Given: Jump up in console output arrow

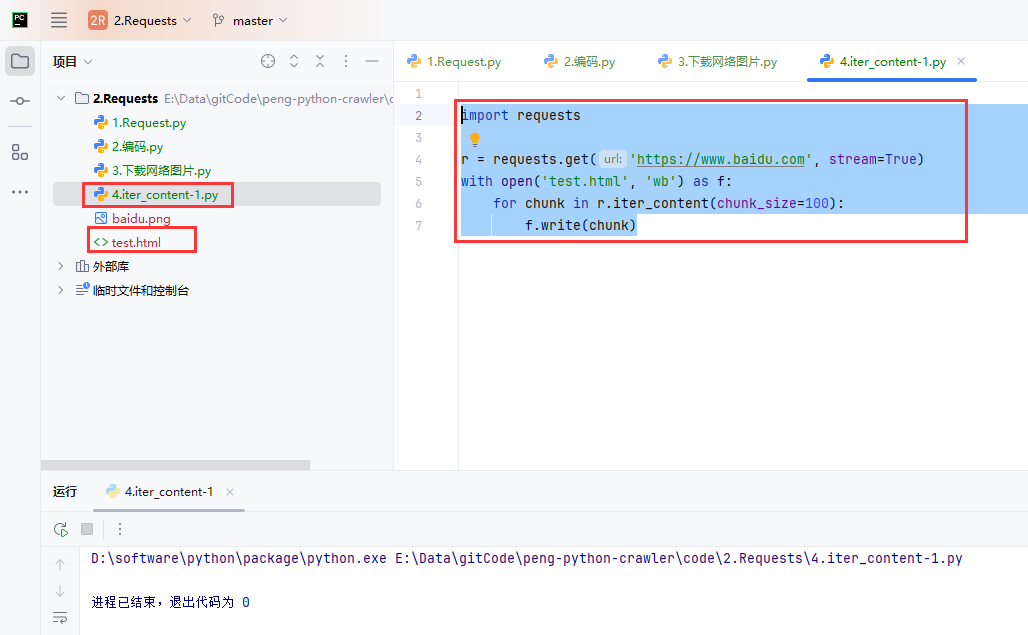Looking at the screenshot, I should click(60, 564).
